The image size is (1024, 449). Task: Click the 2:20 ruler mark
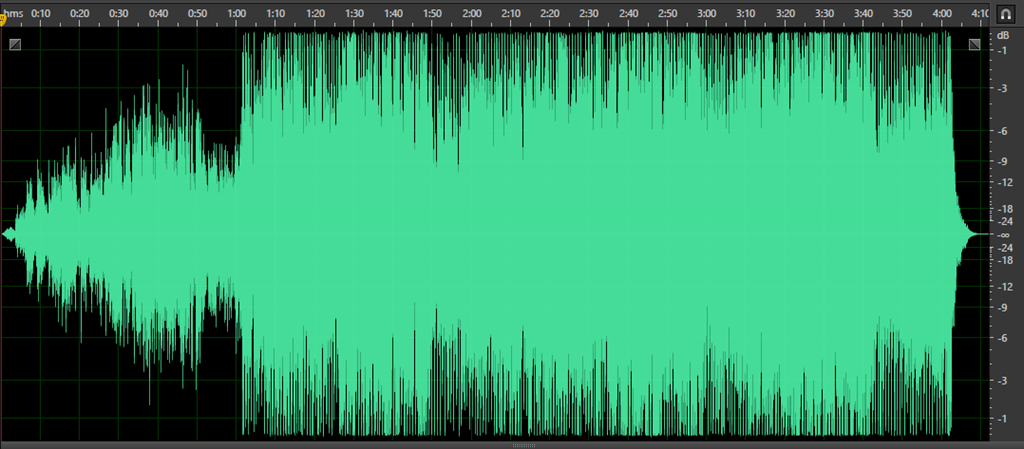551,13
